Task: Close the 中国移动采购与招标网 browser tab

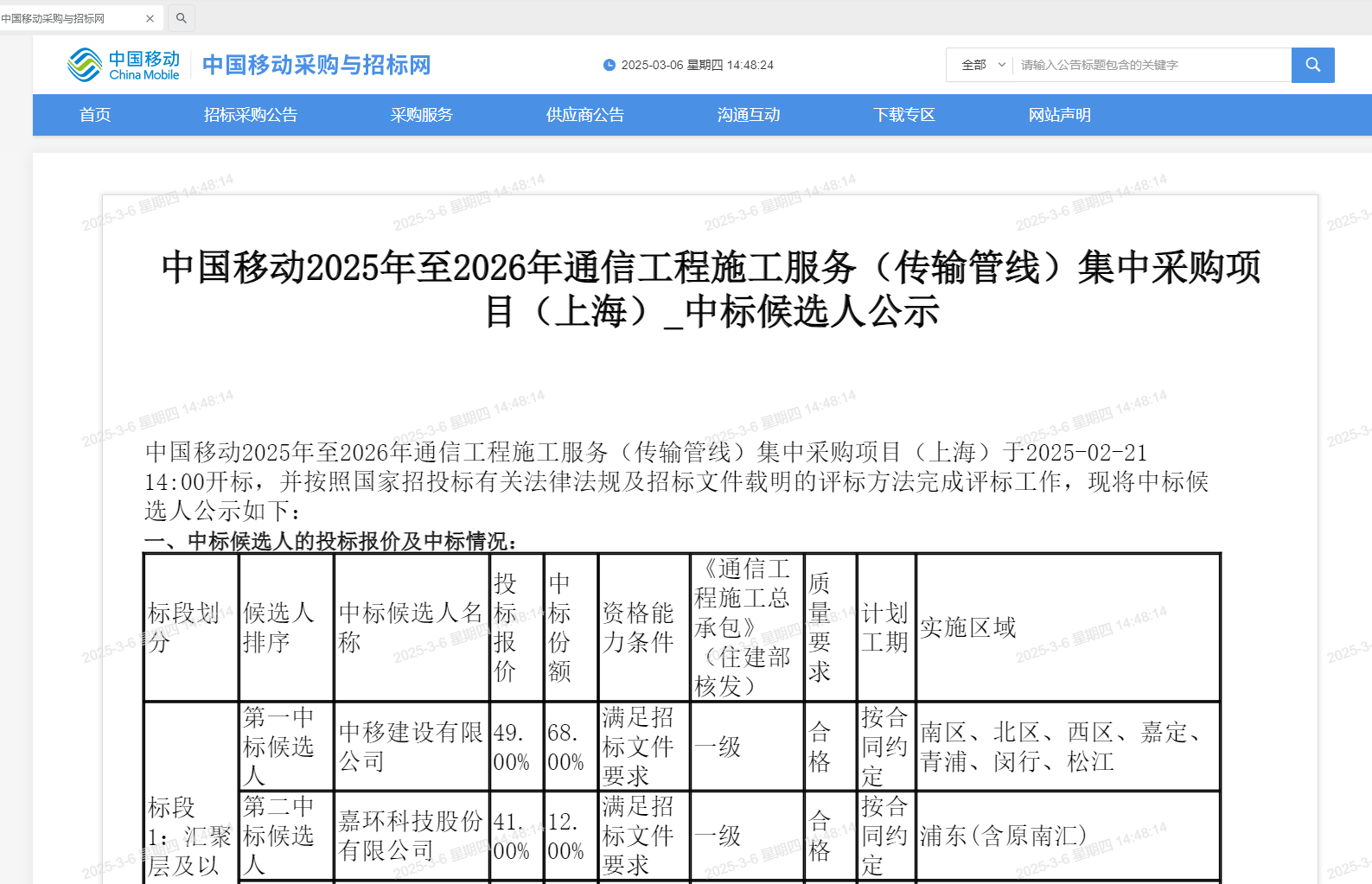Action: pyautogui.click(x=150, y=18)
